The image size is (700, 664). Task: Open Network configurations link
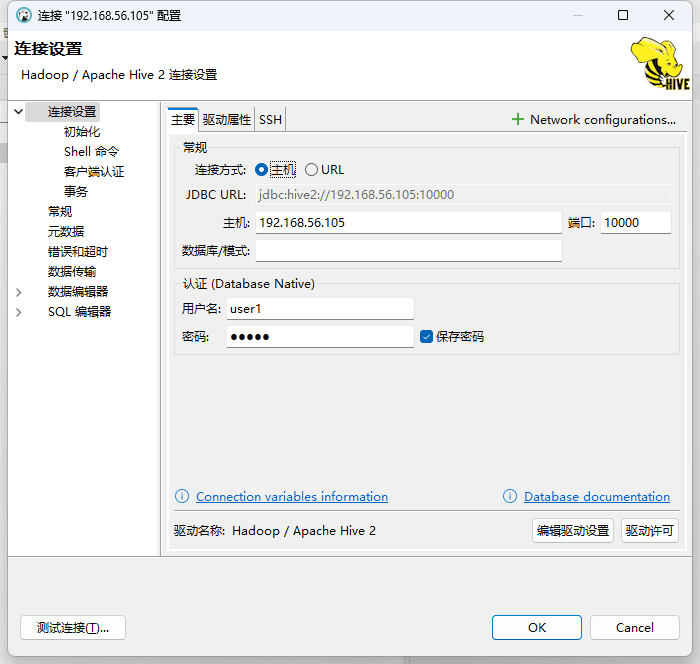(603, 120)
